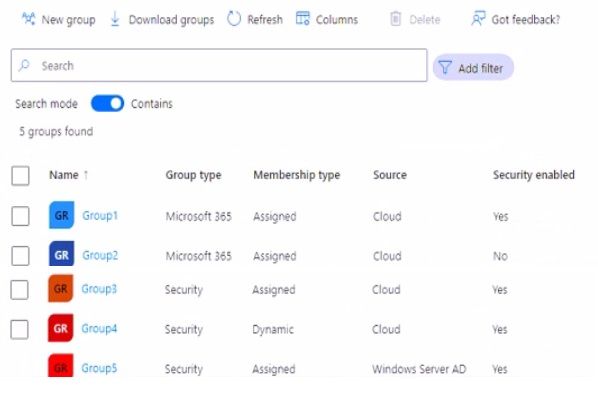The width and height of the screenshot is (598, 408).
Task: Click the Group4 red GR avatar
Action: pos(60,328)
